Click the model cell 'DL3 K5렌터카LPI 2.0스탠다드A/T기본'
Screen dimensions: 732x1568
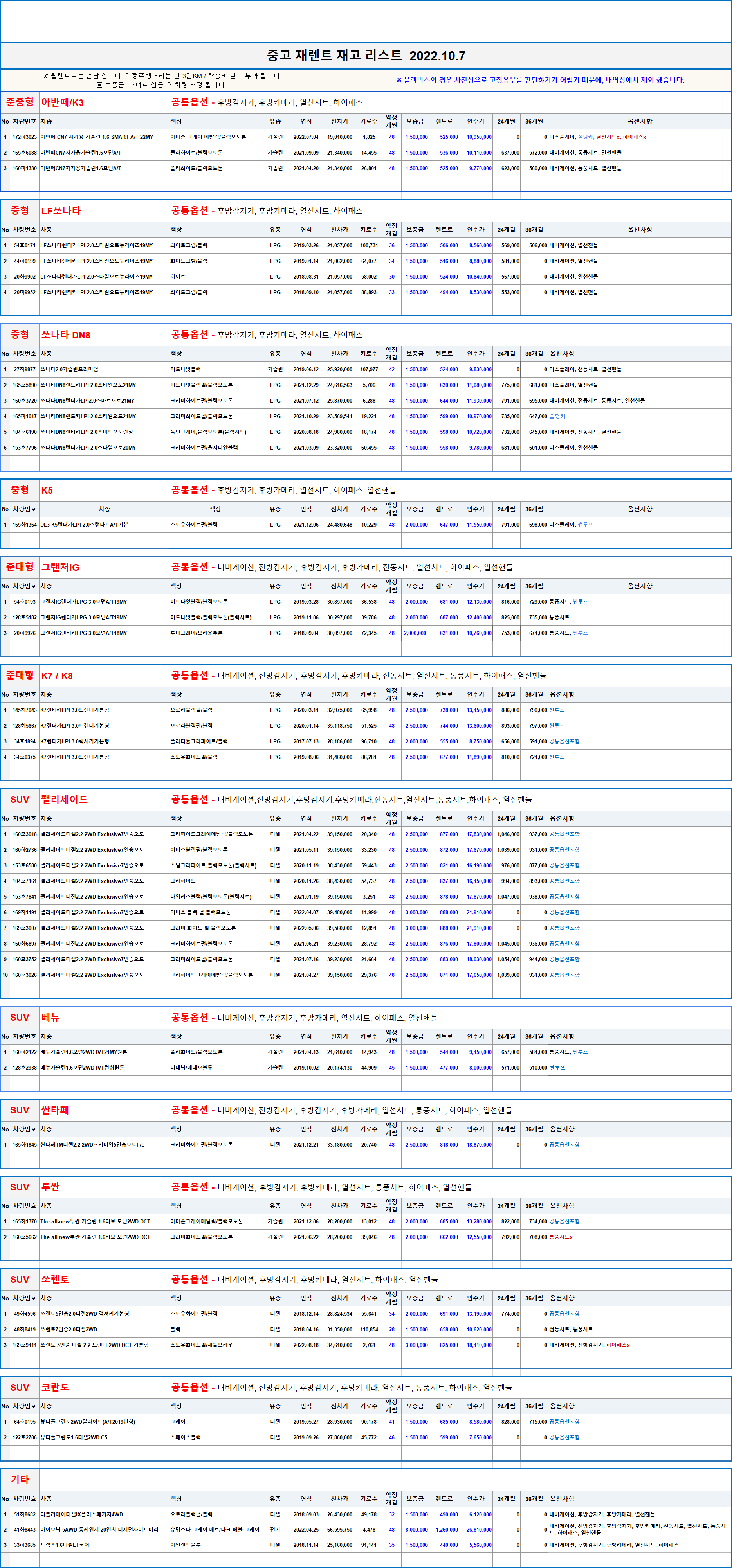tap(85, 525)
